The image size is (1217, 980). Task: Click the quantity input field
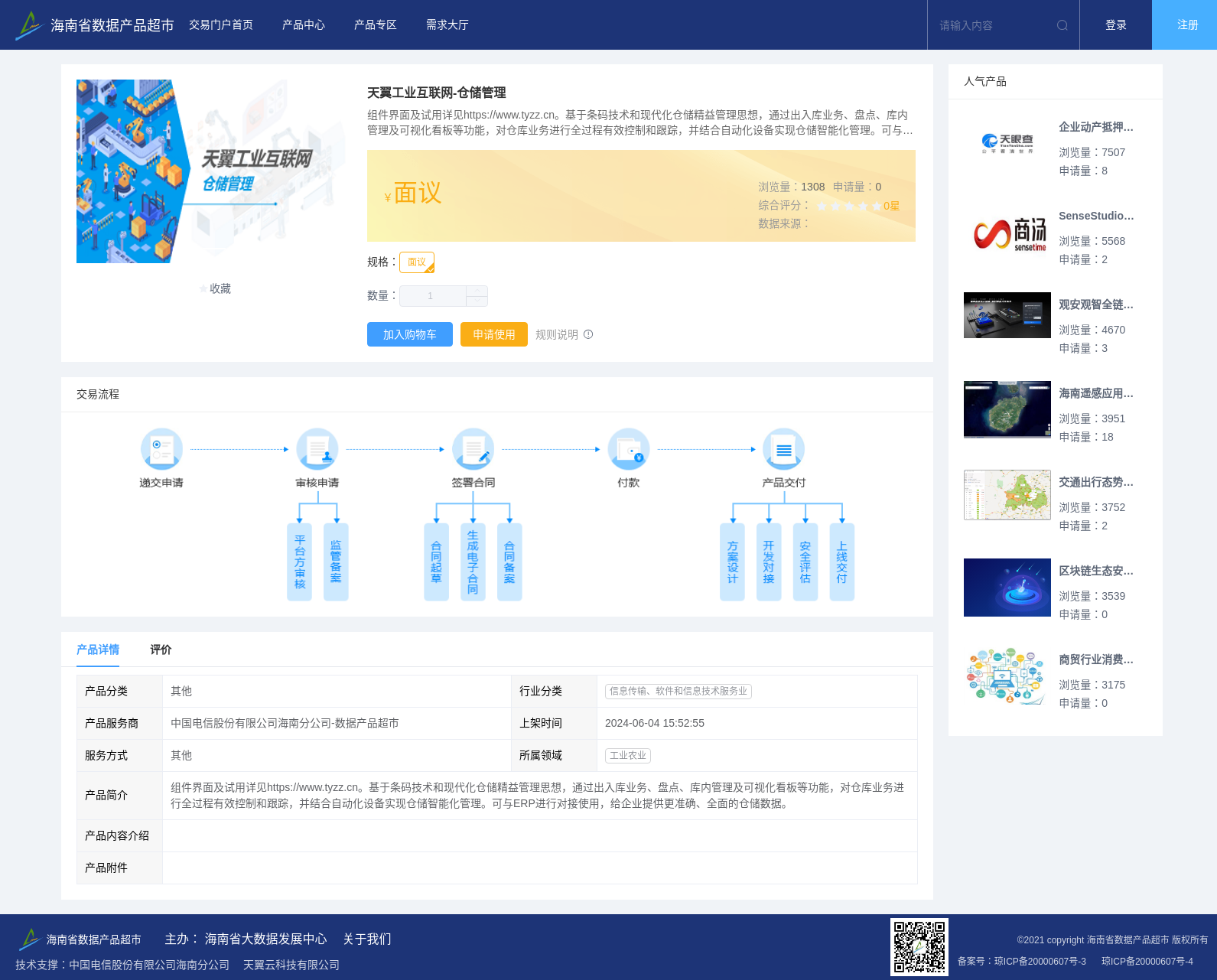(x=433, y=296)
